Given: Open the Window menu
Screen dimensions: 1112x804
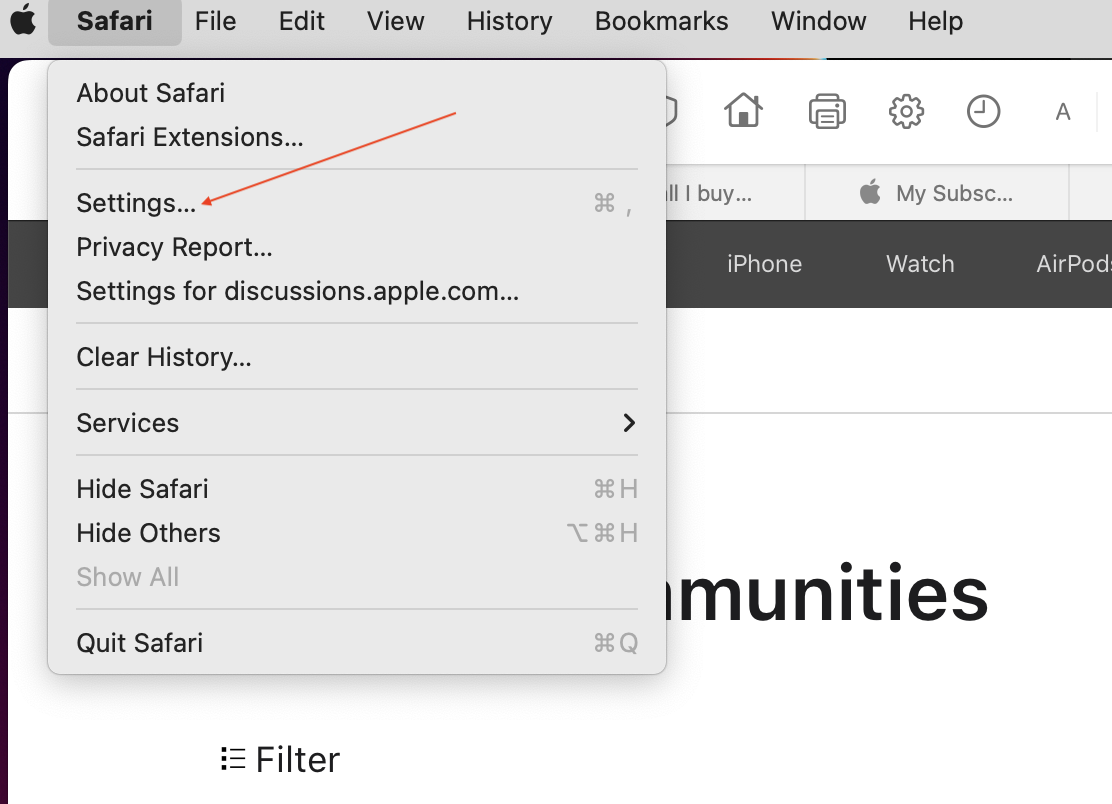Looking at the screenshot, I should (818, 21).
